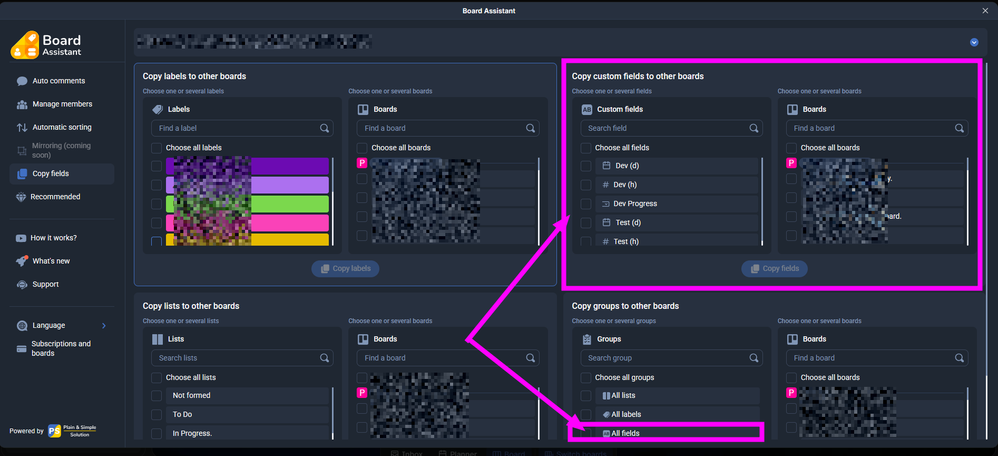Open Manage members section
Screen dimensions: 998x456
point(62,104)
